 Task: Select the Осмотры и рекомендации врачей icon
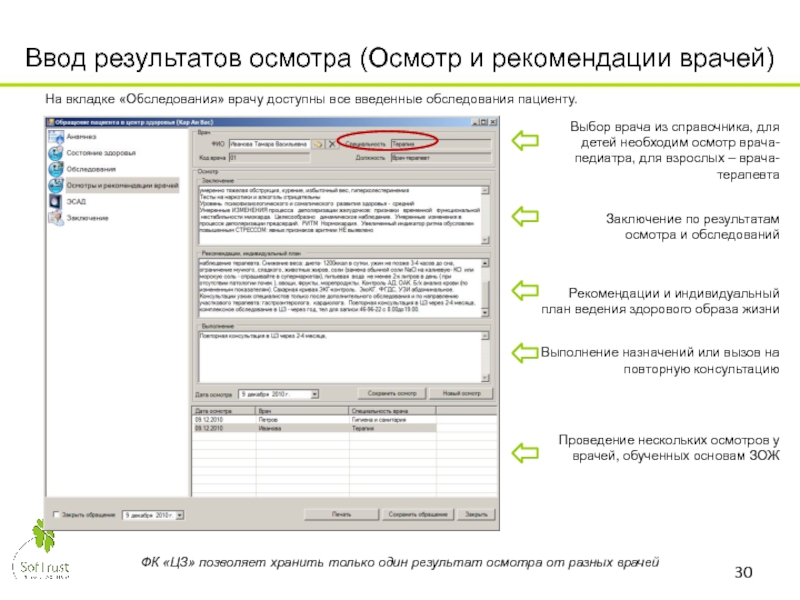56,185
